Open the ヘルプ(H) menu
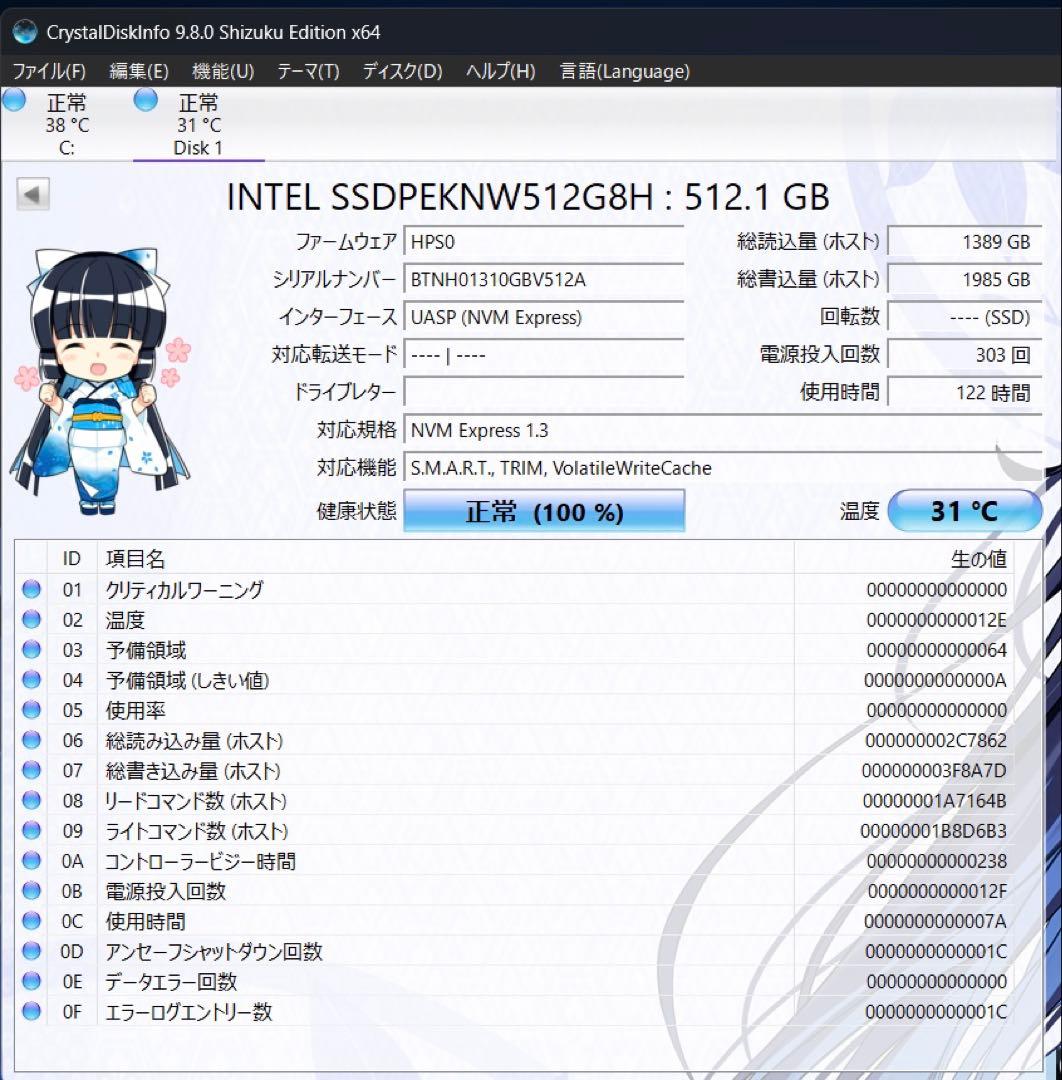 point(501,71)
